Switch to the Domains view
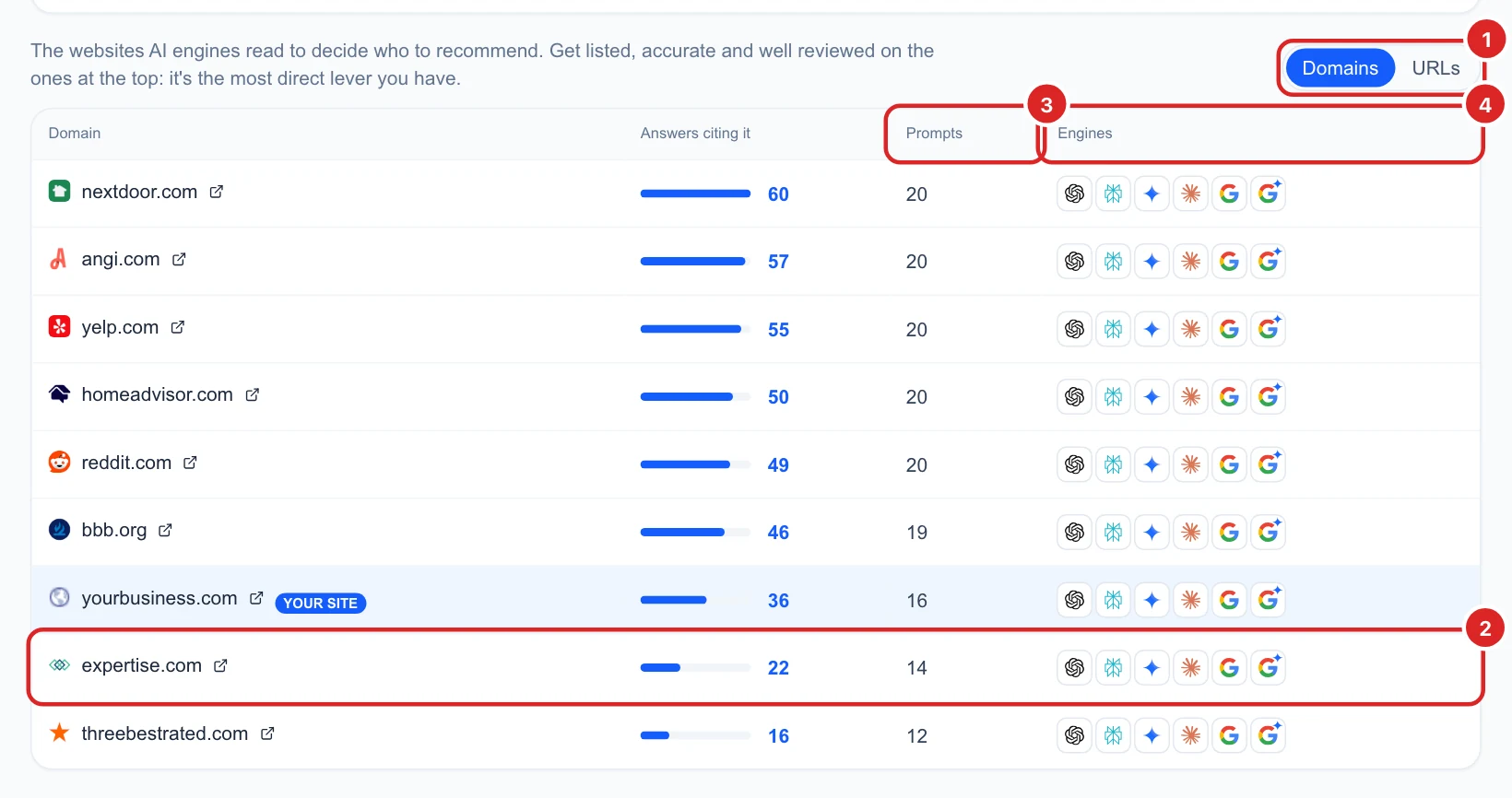1512x798 pixels. click(1340, 68)
